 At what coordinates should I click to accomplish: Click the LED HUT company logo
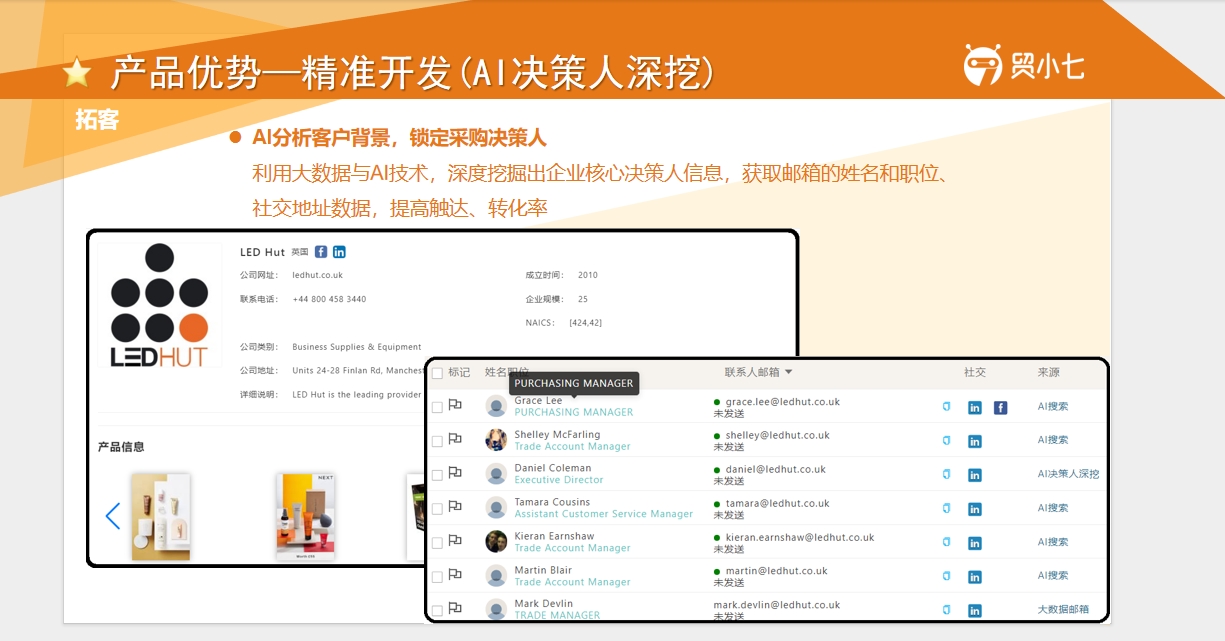coord(160,305)
